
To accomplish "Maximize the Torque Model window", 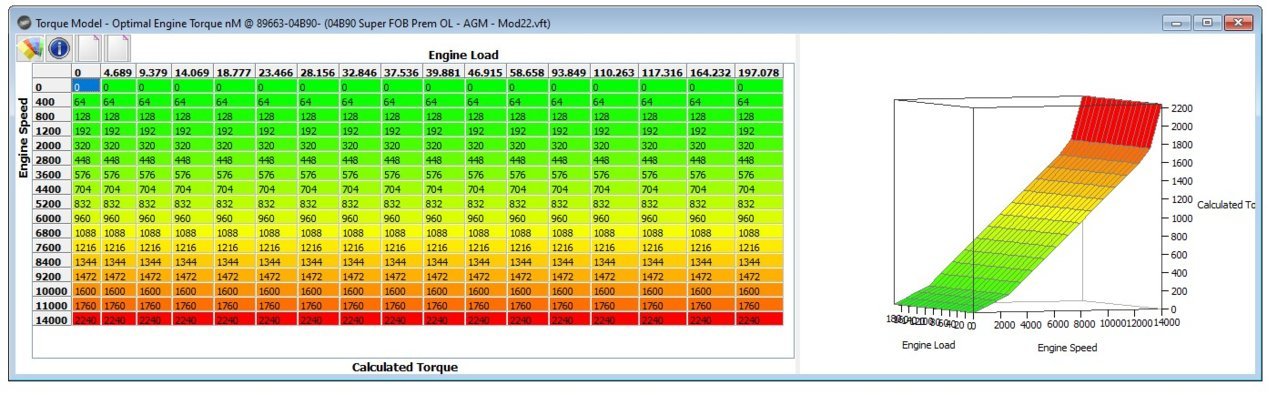I will tap(1208, 21).
